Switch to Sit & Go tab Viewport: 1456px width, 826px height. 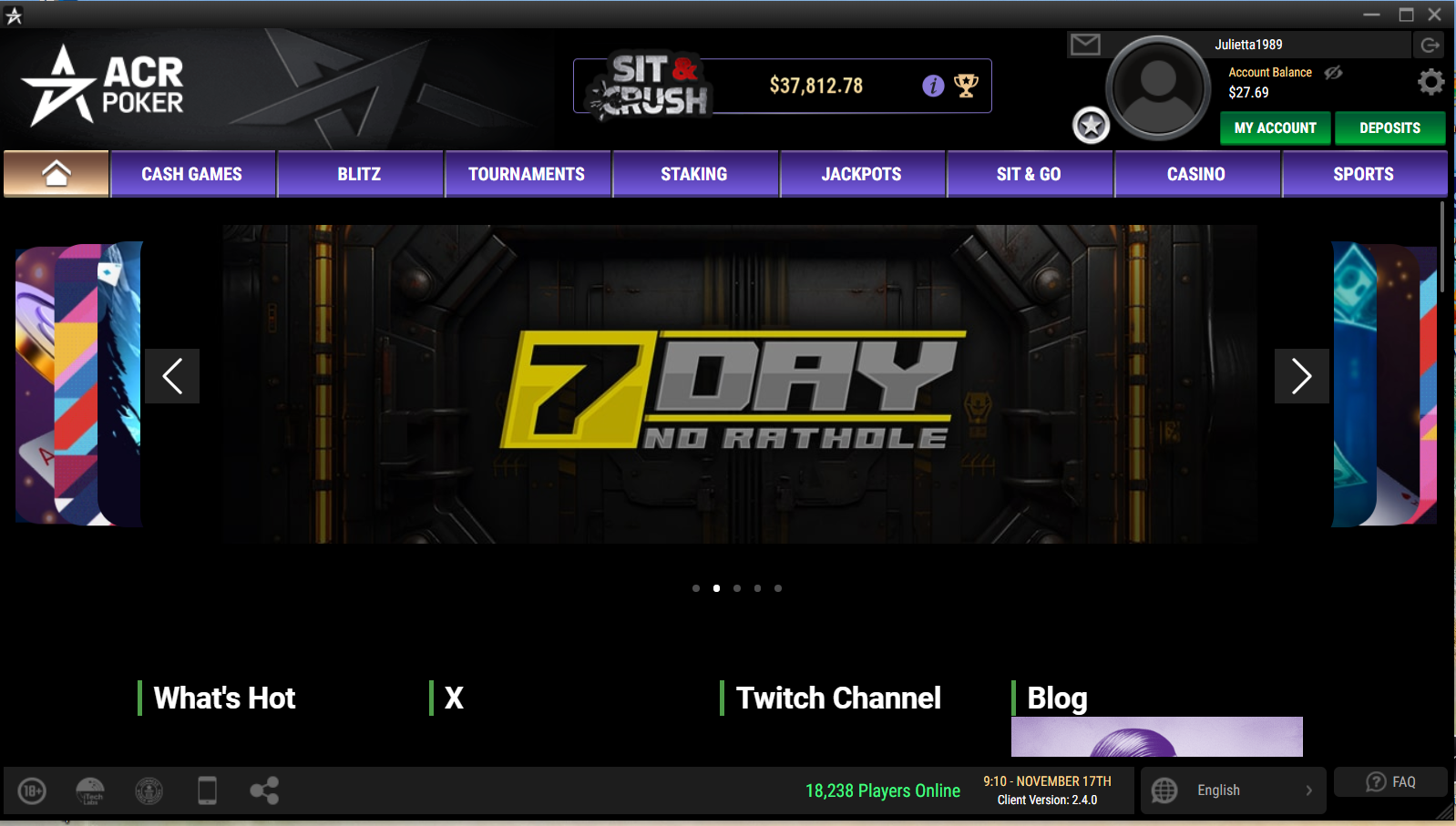coord(1029,174)
